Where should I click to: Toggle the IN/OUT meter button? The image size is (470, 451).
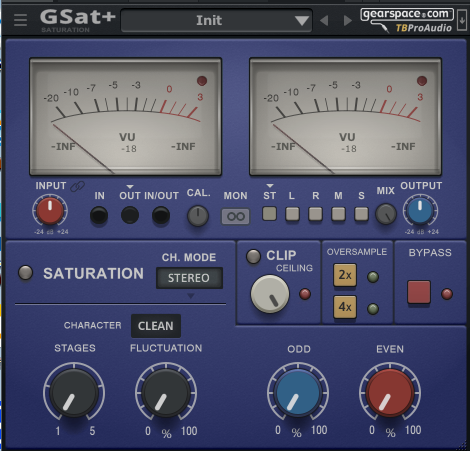tap(161, 215)
